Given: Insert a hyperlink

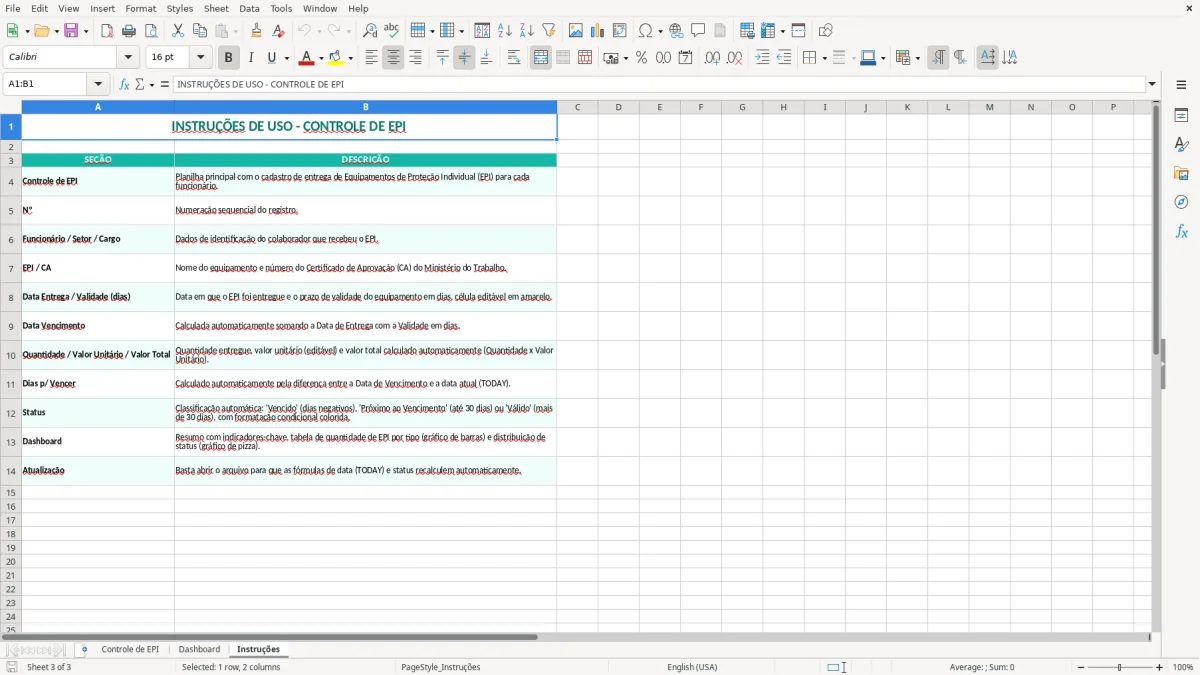Looking at the screenshot, I should coord(676,31).
